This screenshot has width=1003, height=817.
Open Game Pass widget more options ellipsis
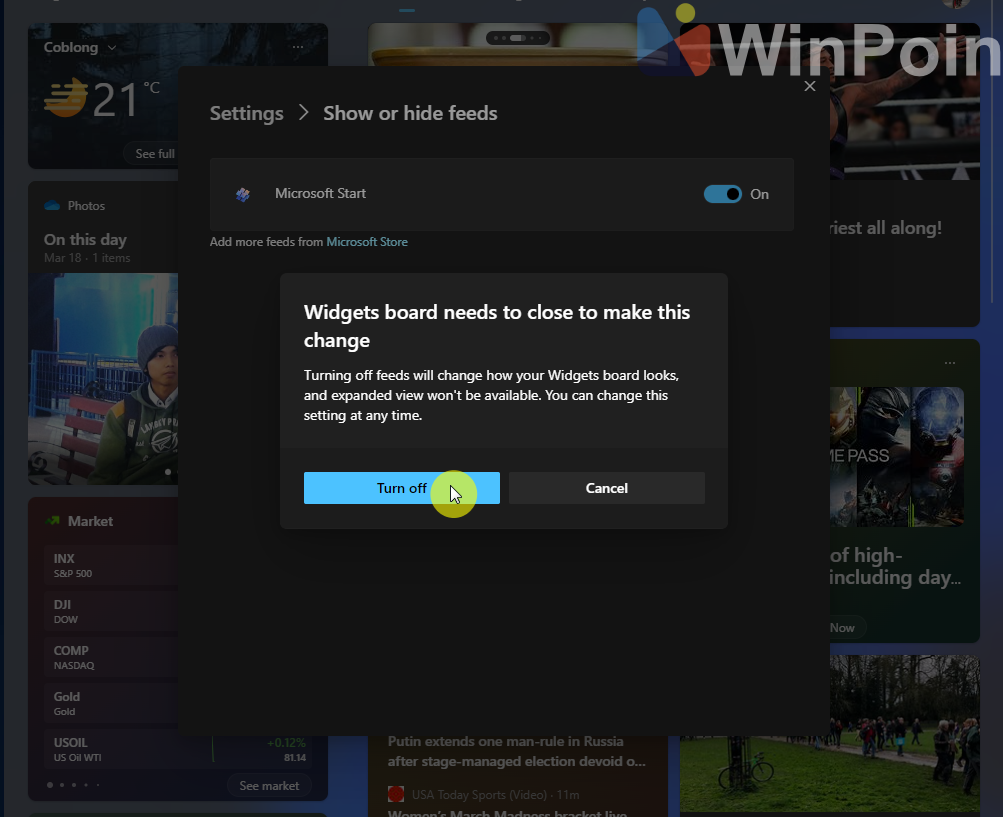point(949,363)
